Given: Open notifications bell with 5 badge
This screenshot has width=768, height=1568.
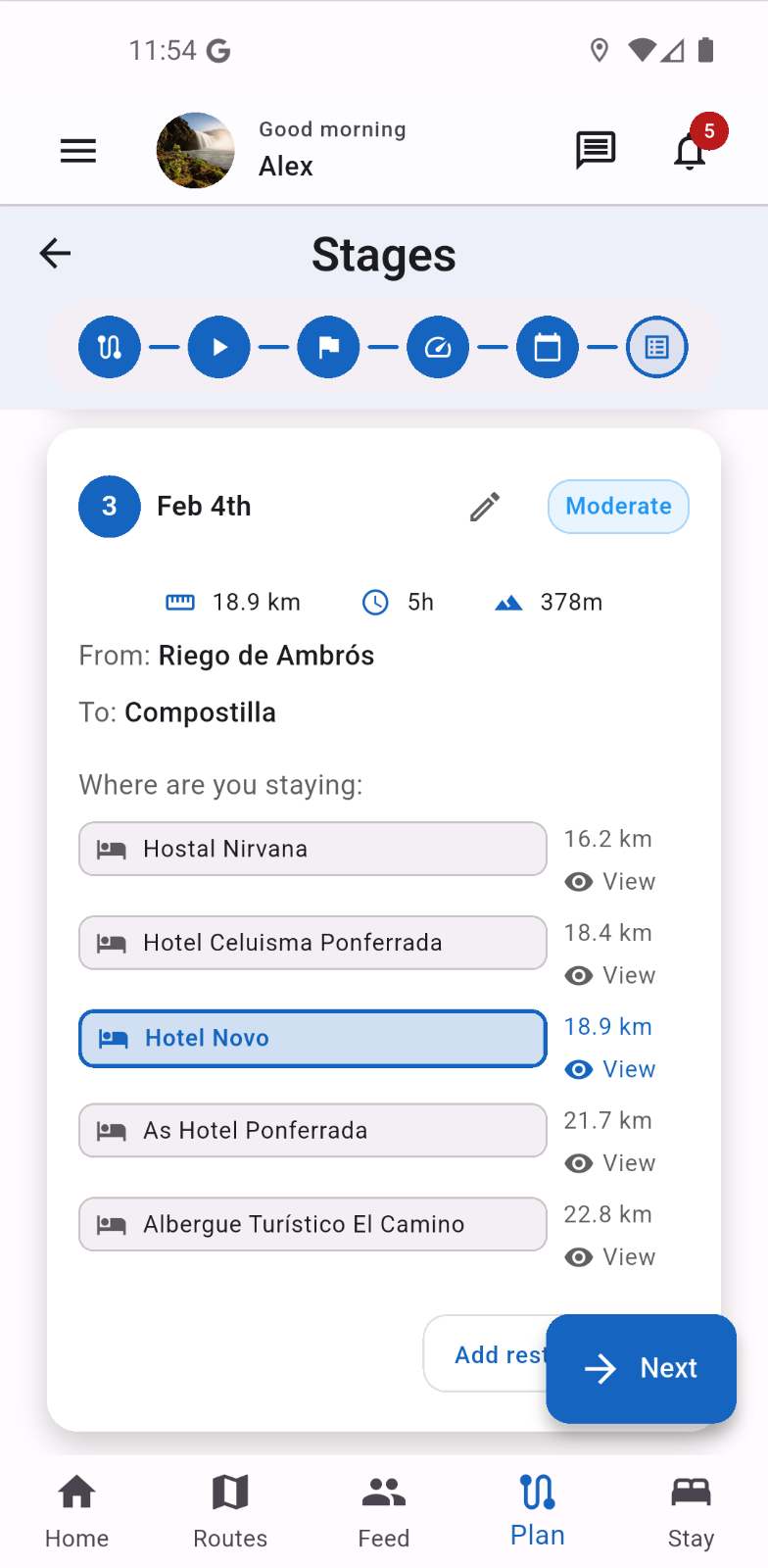Looking at the screenshot, I should click(x=691, y=151).
